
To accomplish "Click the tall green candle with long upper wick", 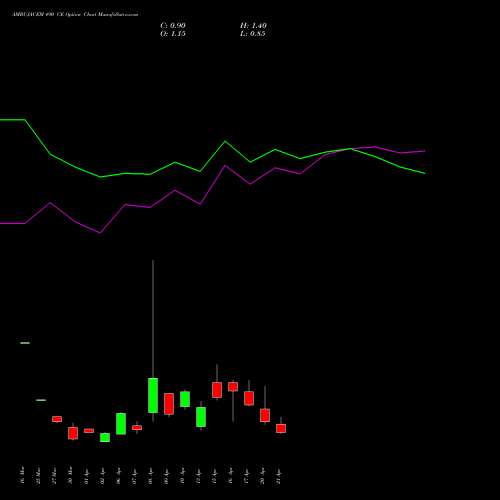I will click(x=153, y=395).
